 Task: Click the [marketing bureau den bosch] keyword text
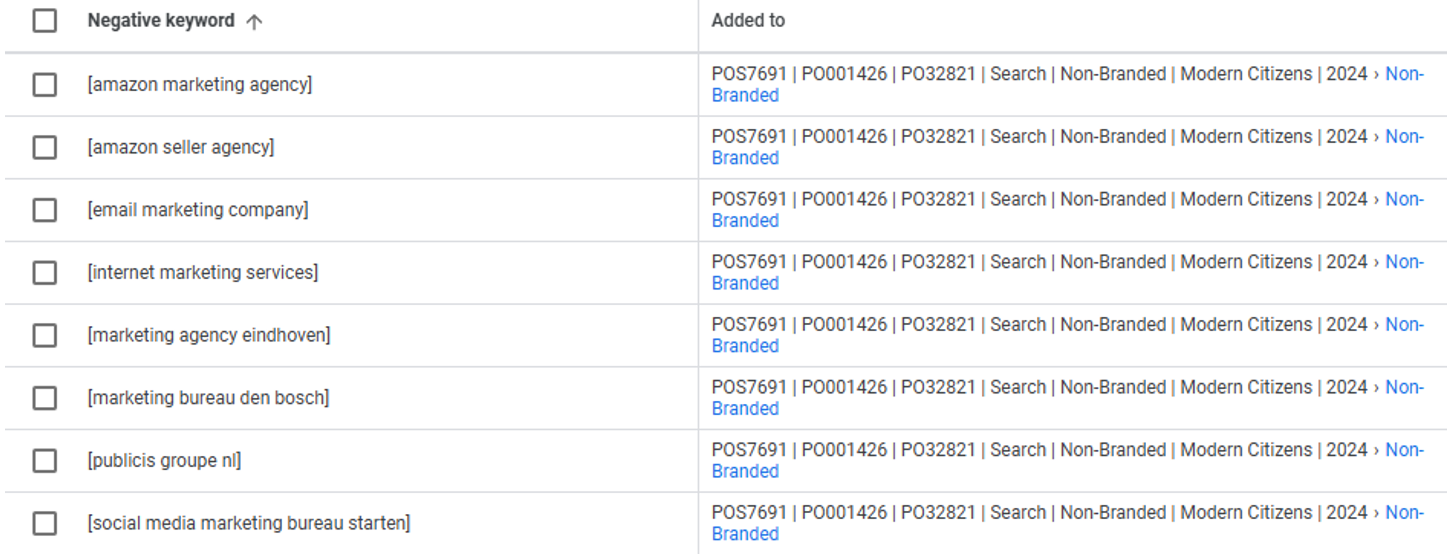[x=208, y=398]
